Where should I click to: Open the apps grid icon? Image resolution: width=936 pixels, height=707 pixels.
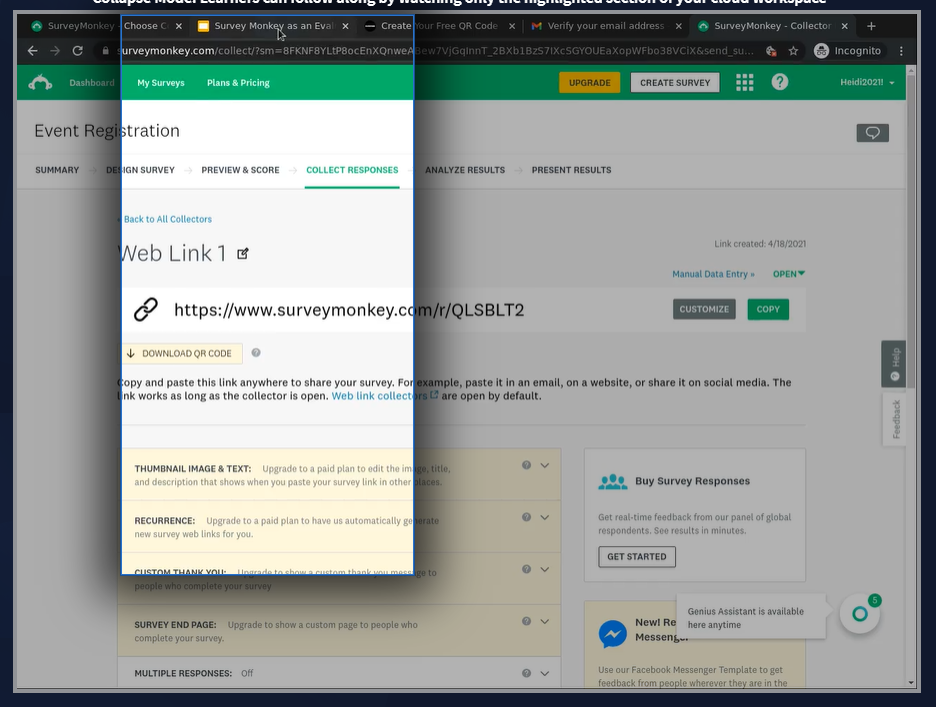coord(744,82)
